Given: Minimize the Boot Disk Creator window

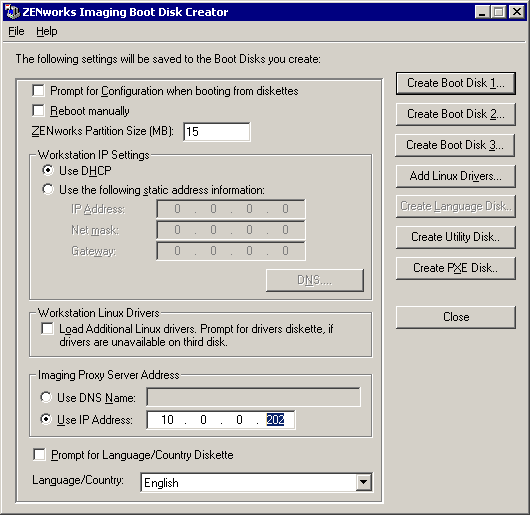Looking at the screenshot, I should pyautogui.click(x=482, y=12).
